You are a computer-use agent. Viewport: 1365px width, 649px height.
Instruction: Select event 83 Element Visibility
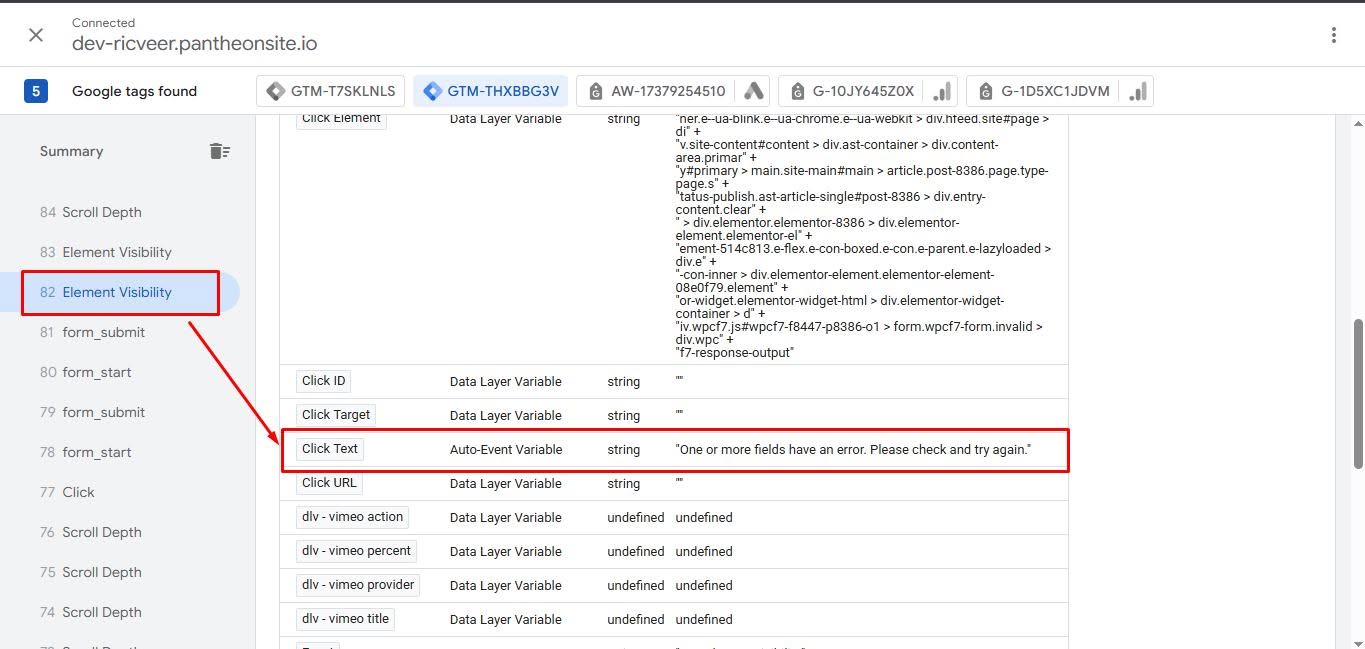pos(106,252)
